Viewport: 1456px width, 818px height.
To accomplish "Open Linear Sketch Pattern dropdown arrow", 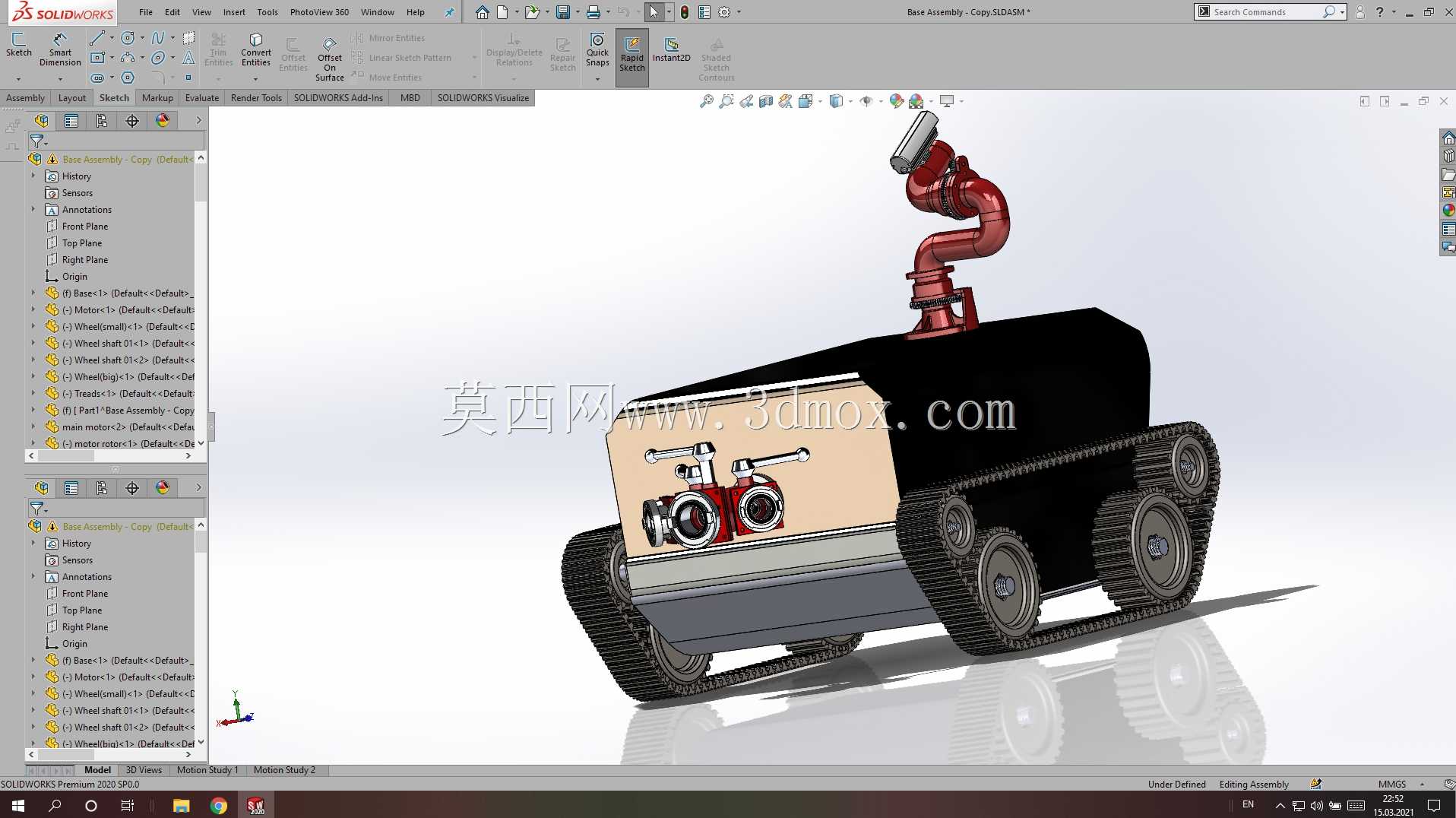I will [474, 58].
